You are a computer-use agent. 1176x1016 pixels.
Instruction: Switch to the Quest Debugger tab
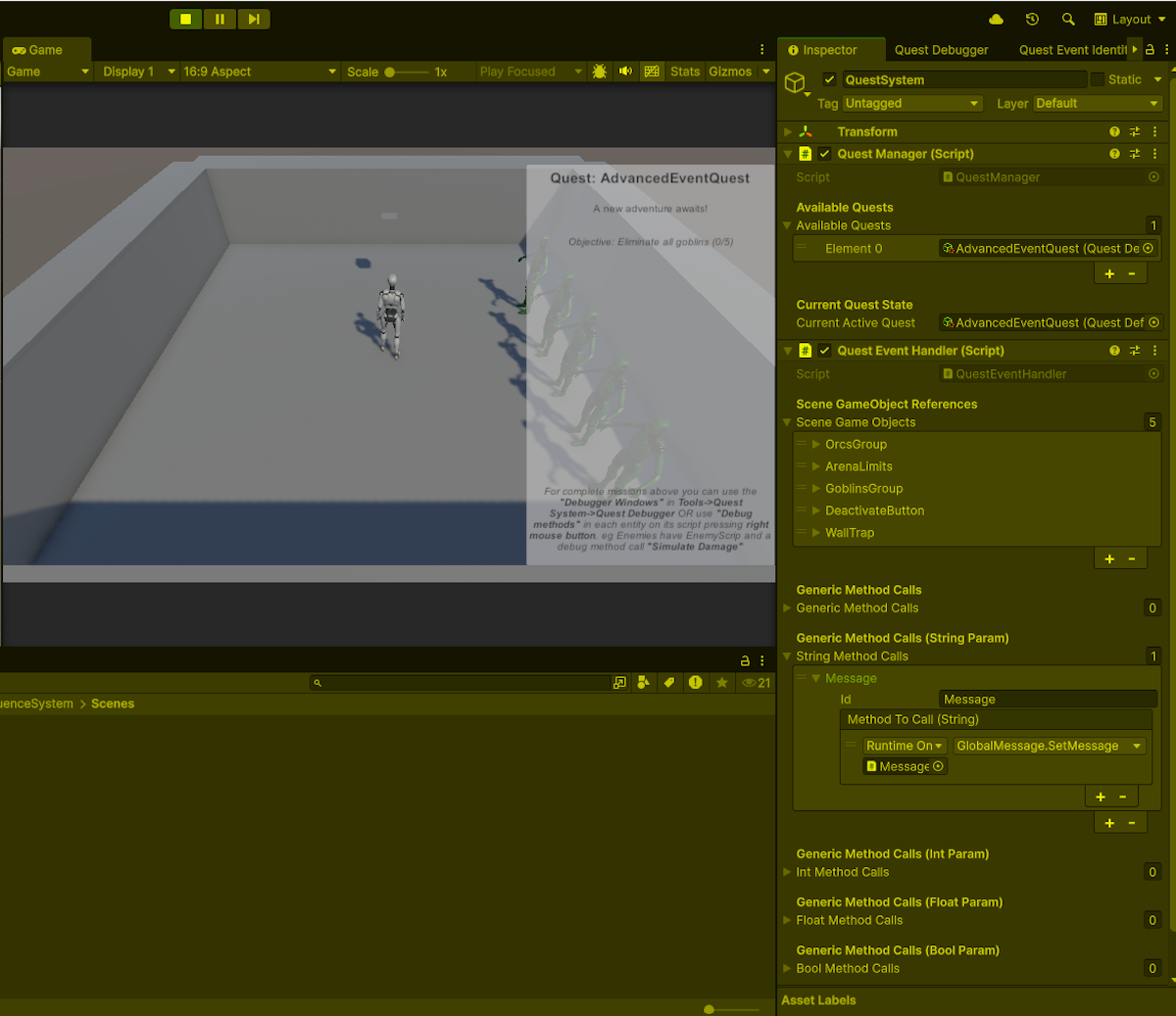coord(941,49)
